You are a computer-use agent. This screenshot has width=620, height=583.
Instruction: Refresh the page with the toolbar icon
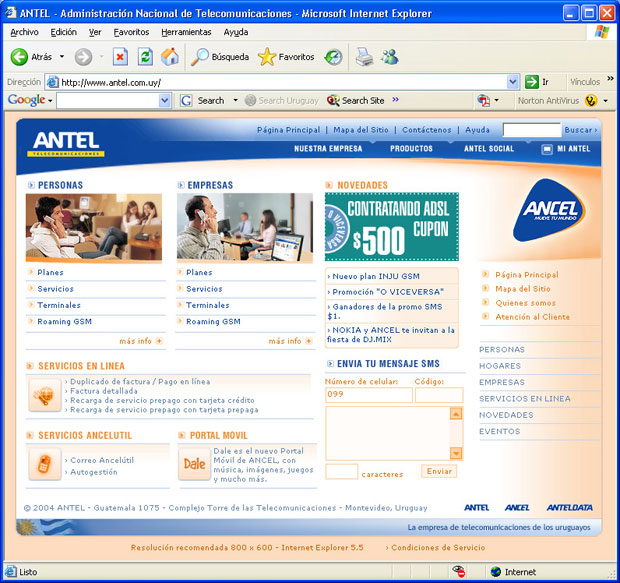pos(145,57)
